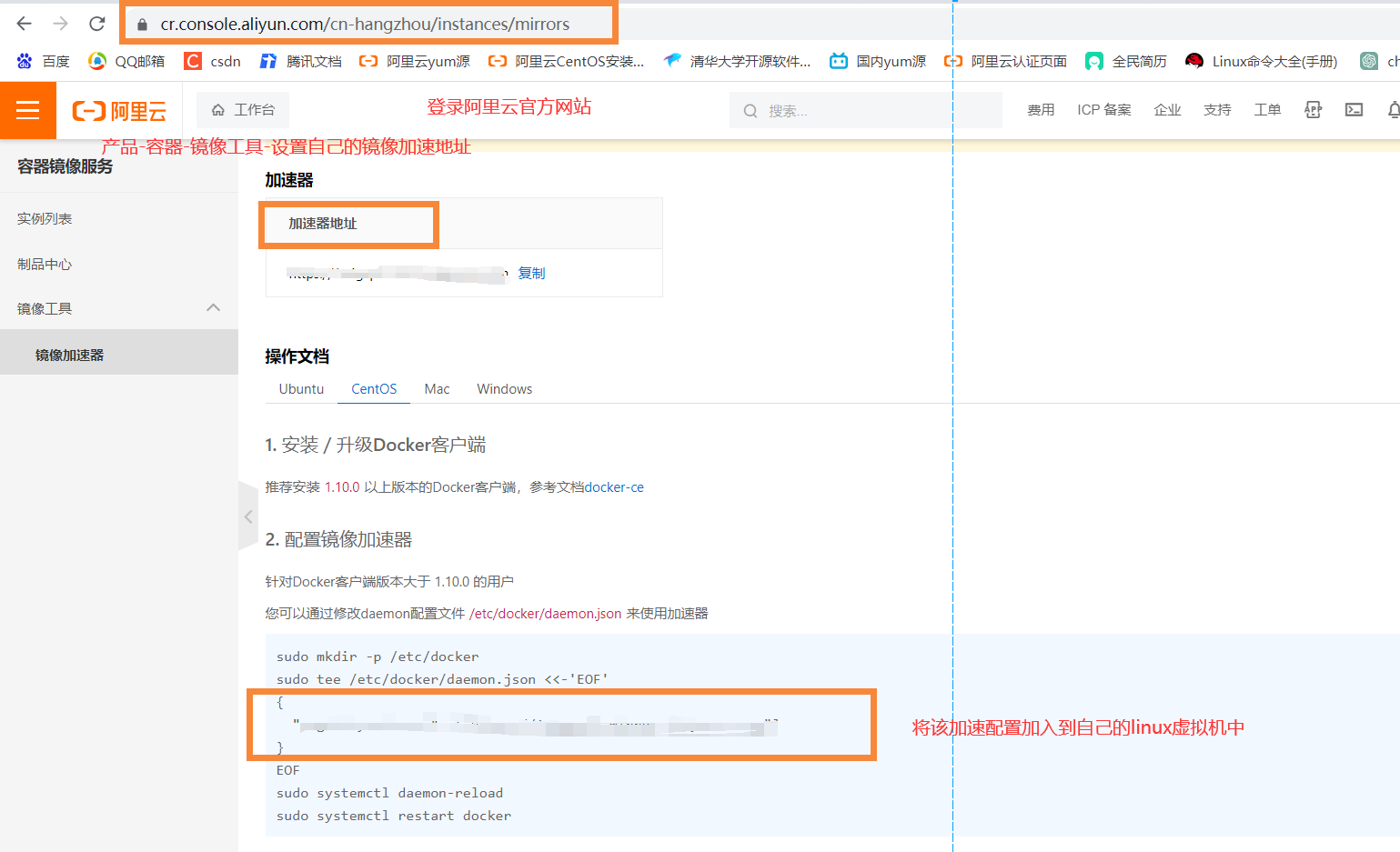Select 制品中心 in the sidebar
Viewport: 1400px width, 852px height.
(x=119, y=264)
